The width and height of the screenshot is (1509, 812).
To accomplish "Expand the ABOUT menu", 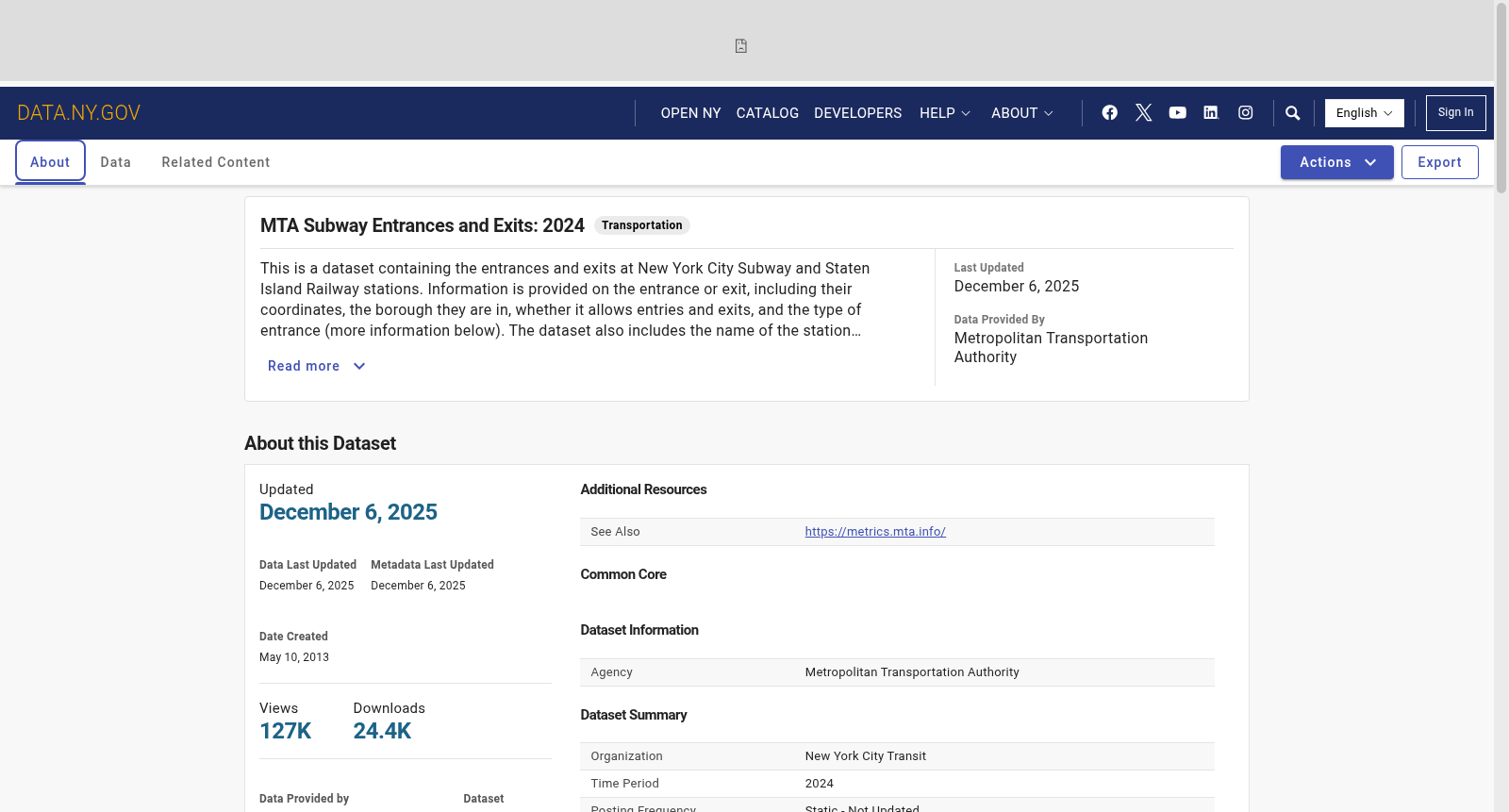I will click(1022, 113).
